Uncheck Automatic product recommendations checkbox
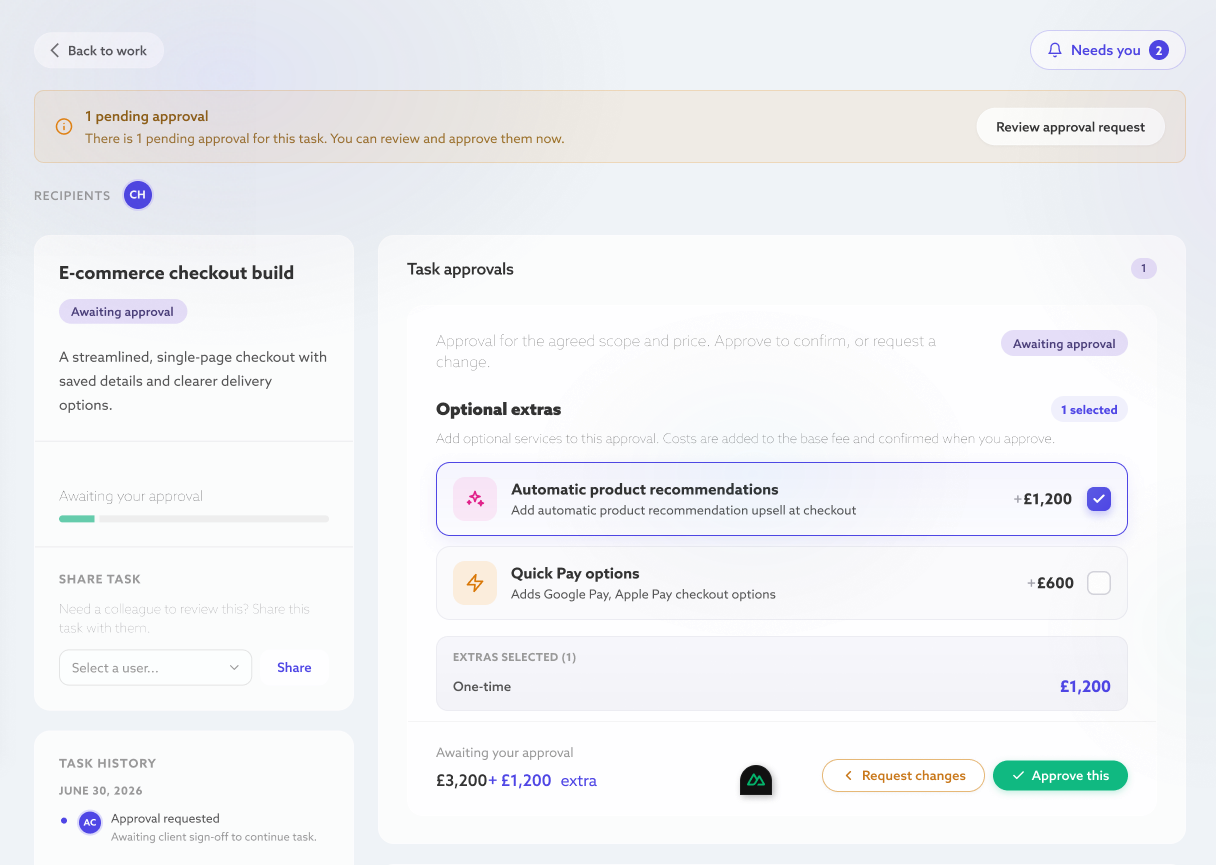 pos(1098,499)
